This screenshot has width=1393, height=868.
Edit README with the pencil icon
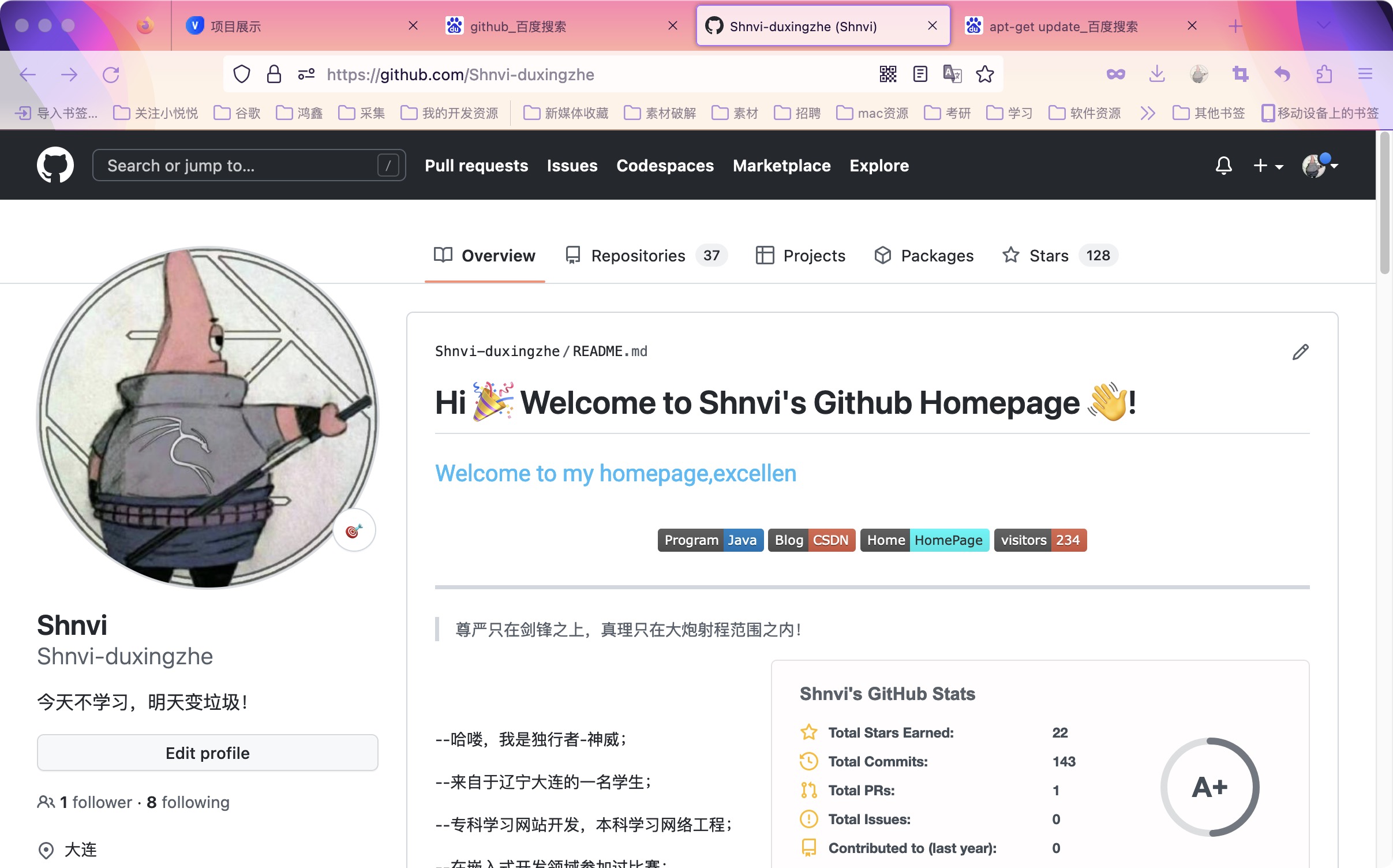coord(1300,352)
